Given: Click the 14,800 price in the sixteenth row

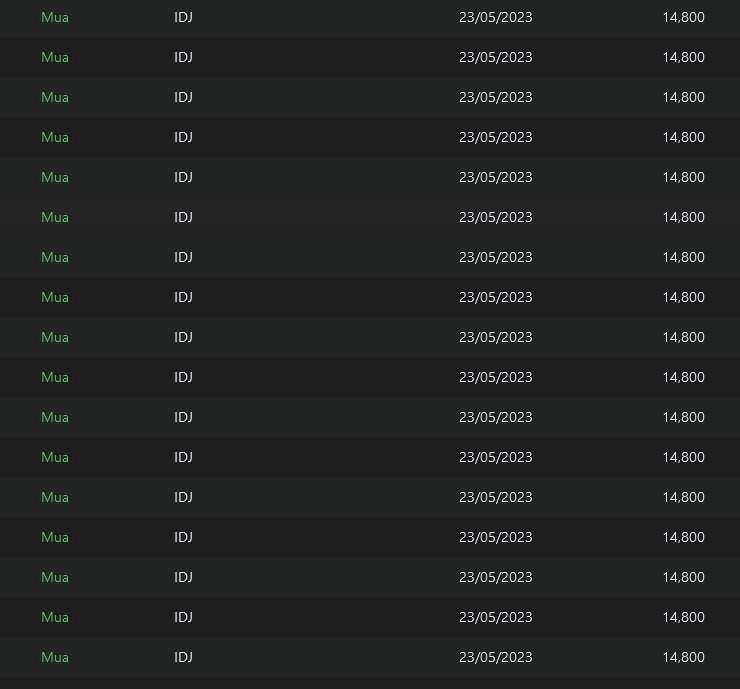Looking at the screenshot, I should tap(683, 617).
